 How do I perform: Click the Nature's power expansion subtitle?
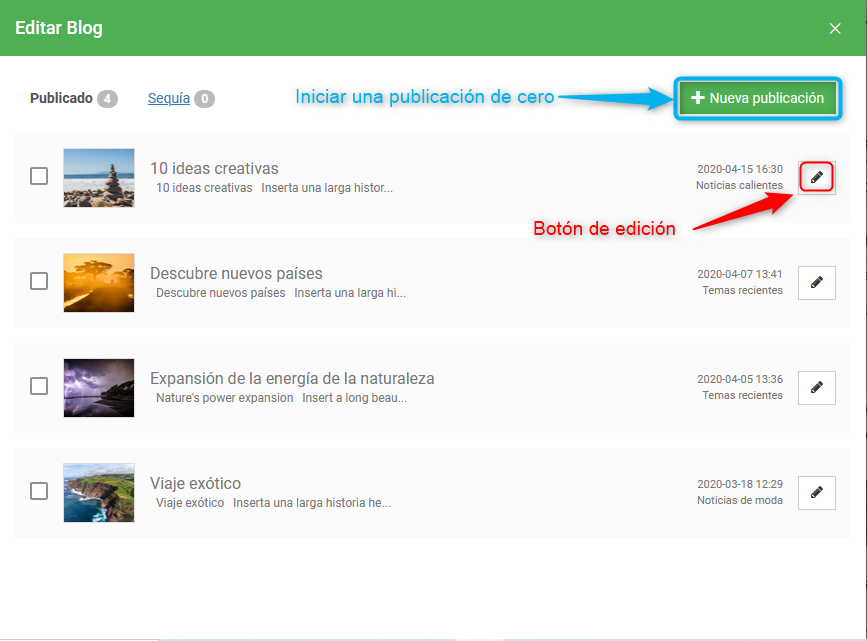click(x=224, y=398)
